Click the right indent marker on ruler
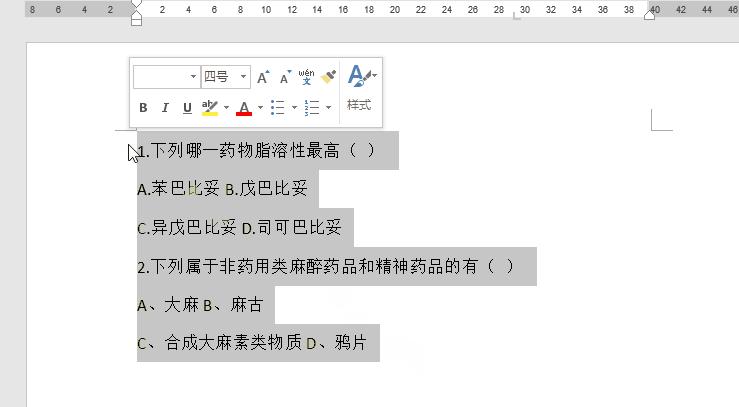This screenshot has width=739, height=407. [649, 15]
